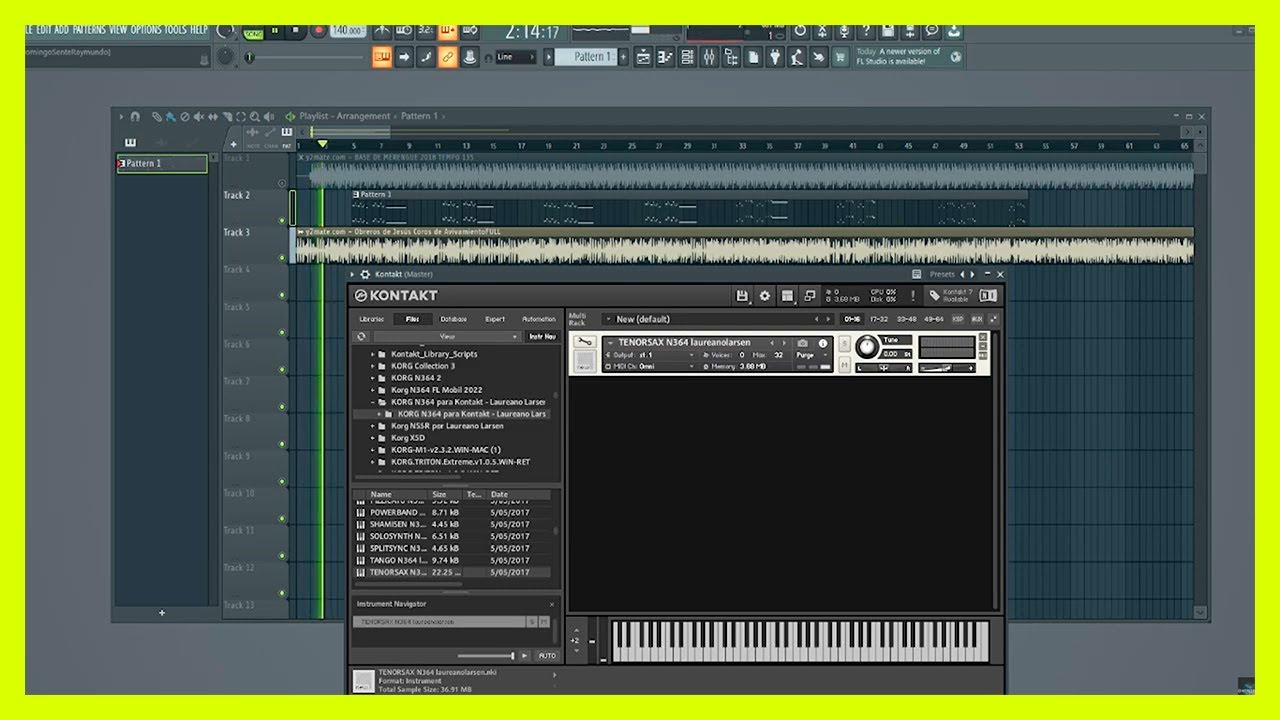Click the 140.000 tempo field
The width and height of the screenshot is (1280, 720).
348,31
